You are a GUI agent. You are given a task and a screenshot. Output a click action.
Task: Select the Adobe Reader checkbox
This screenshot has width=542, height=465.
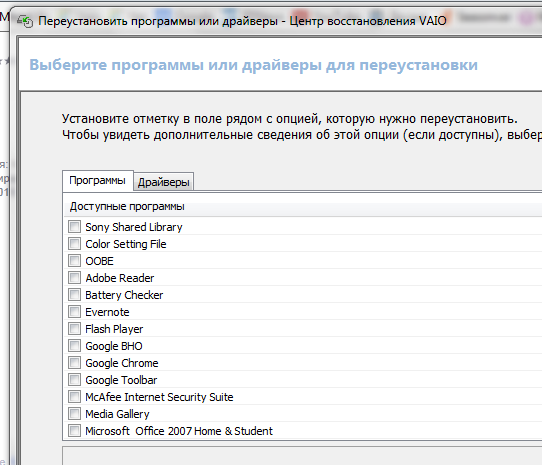pyautogui.click(x=74, y=278)
